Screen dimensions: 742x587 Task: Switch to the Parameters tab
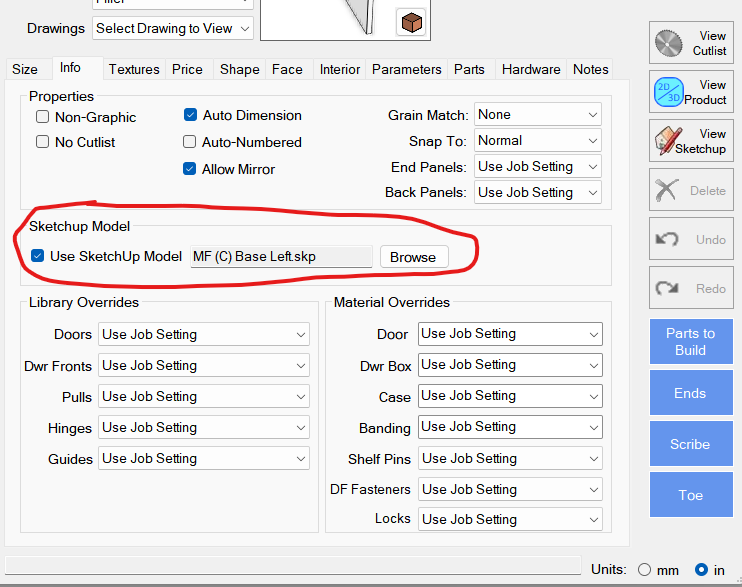pos(406,69)
